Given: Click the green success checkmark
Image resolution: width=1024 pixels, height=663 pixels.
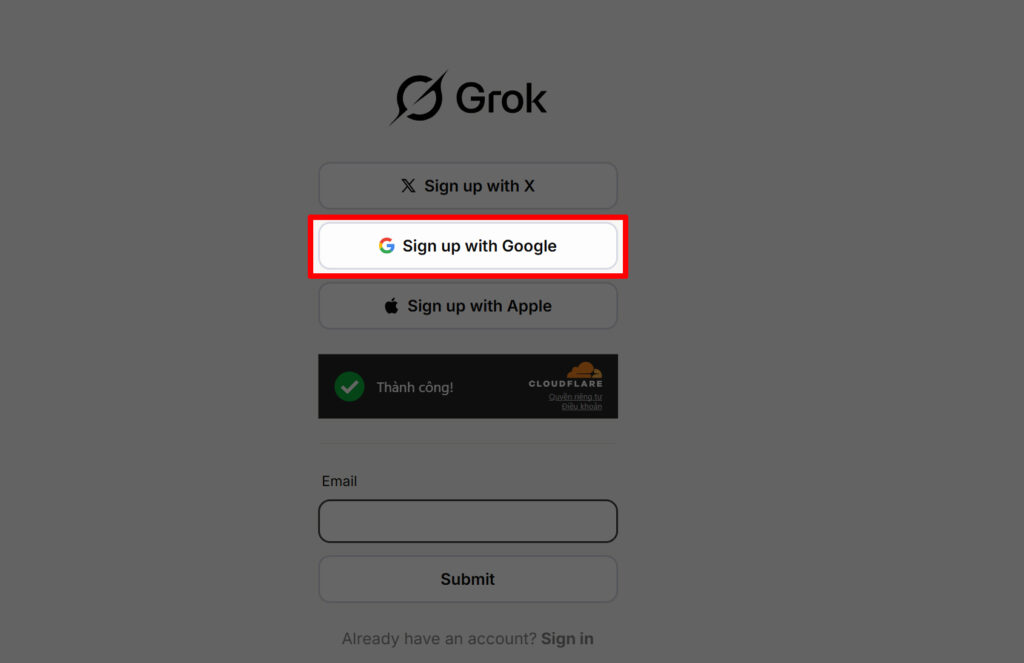Looking at the screenshot, I should (x=349, y=387).
